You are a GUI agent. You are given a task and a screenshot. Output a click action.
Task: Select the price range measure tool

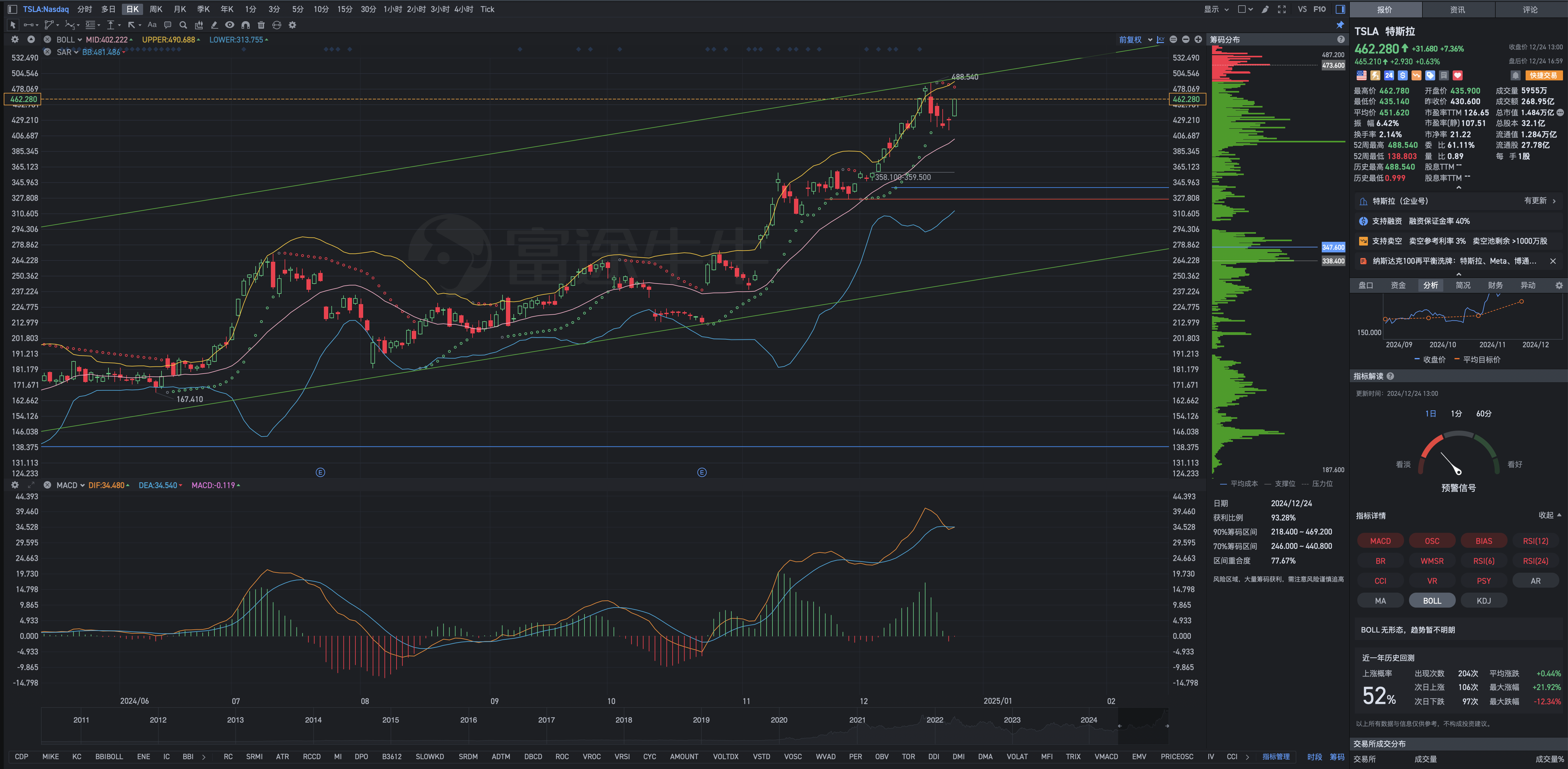pyautogui.click(x=111, y=25)
